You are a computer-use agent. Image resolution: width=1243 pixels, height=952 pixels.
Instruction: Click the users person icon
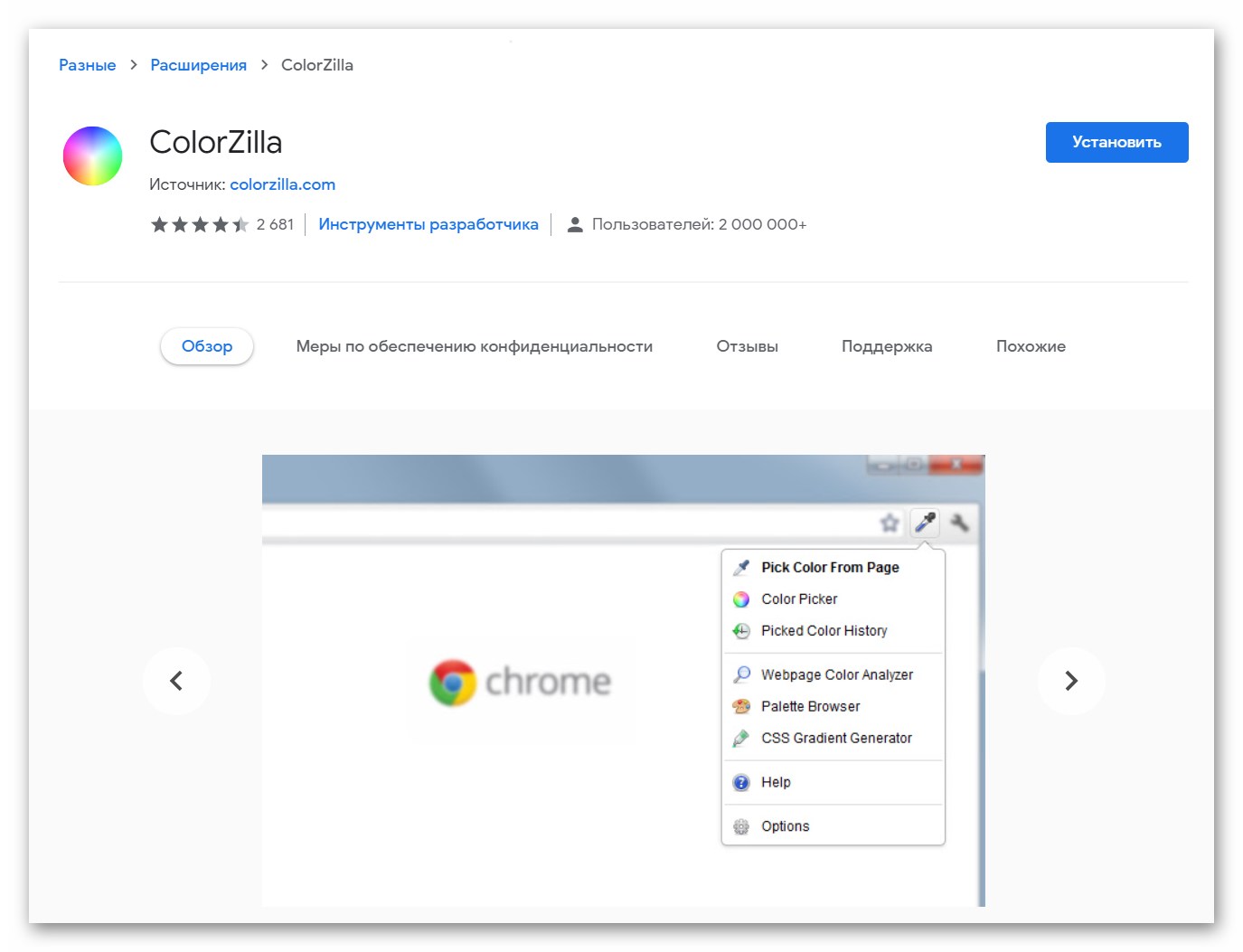tap(574, 224)
